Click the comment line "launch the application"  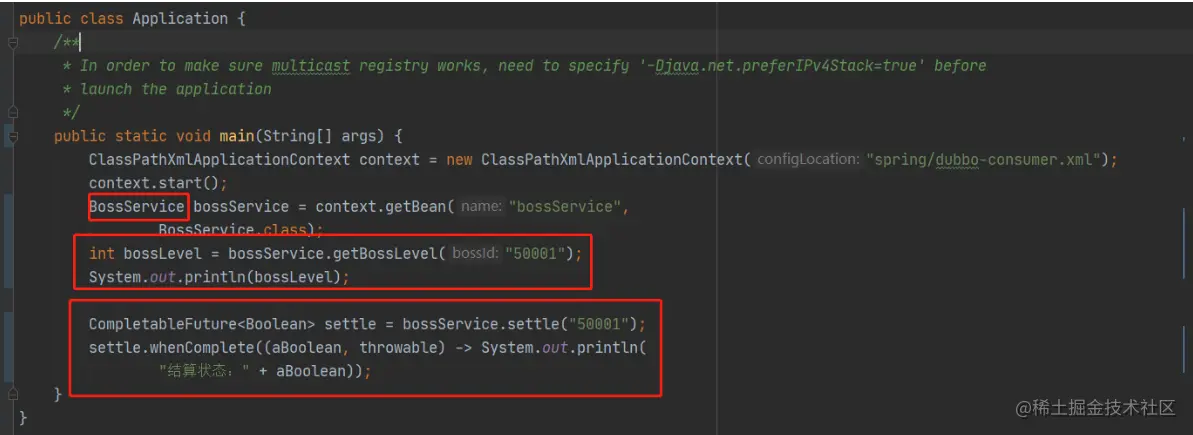tap(176, 90)
